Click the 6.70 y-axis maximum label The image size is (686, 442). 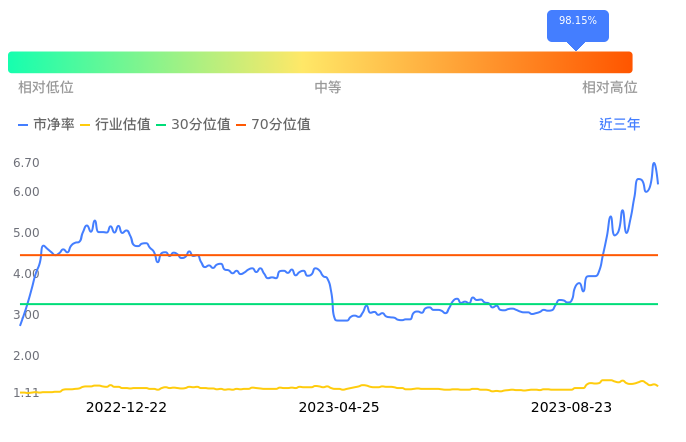coord(26,162)
